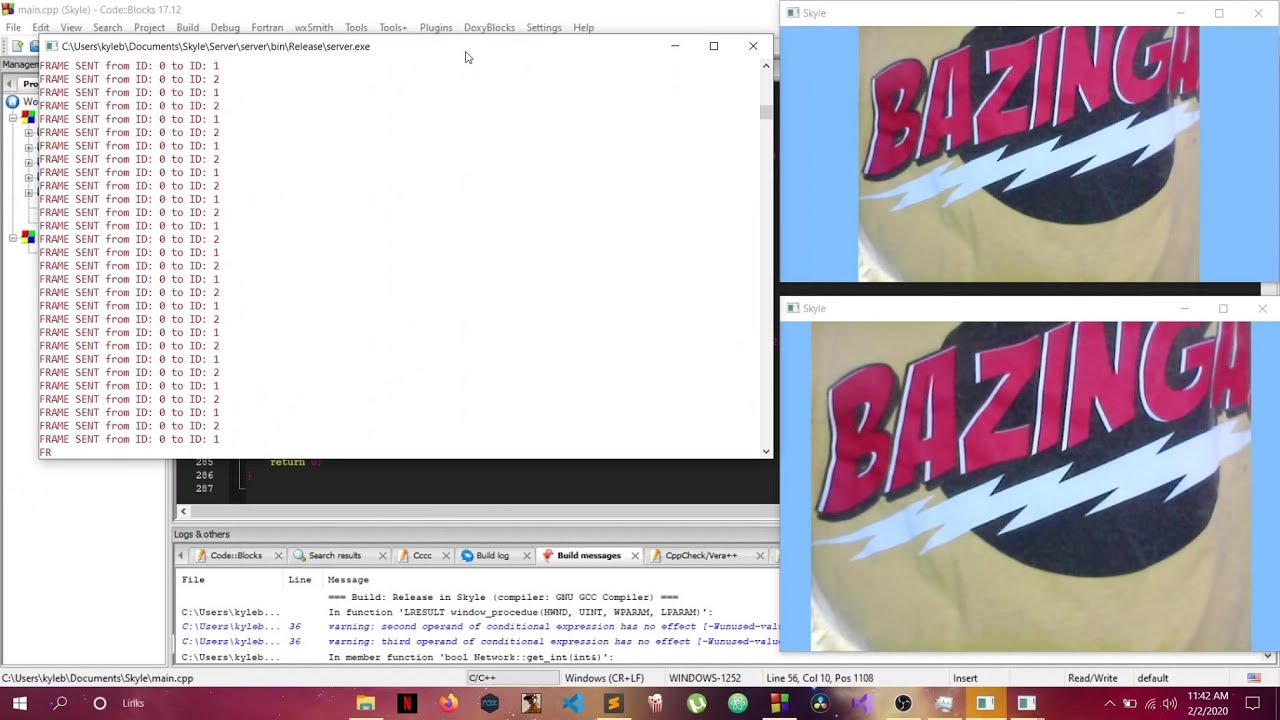1280x720 pixels.
Task: Click the upper Skyle video frame
Action: tap(1029, 154)
